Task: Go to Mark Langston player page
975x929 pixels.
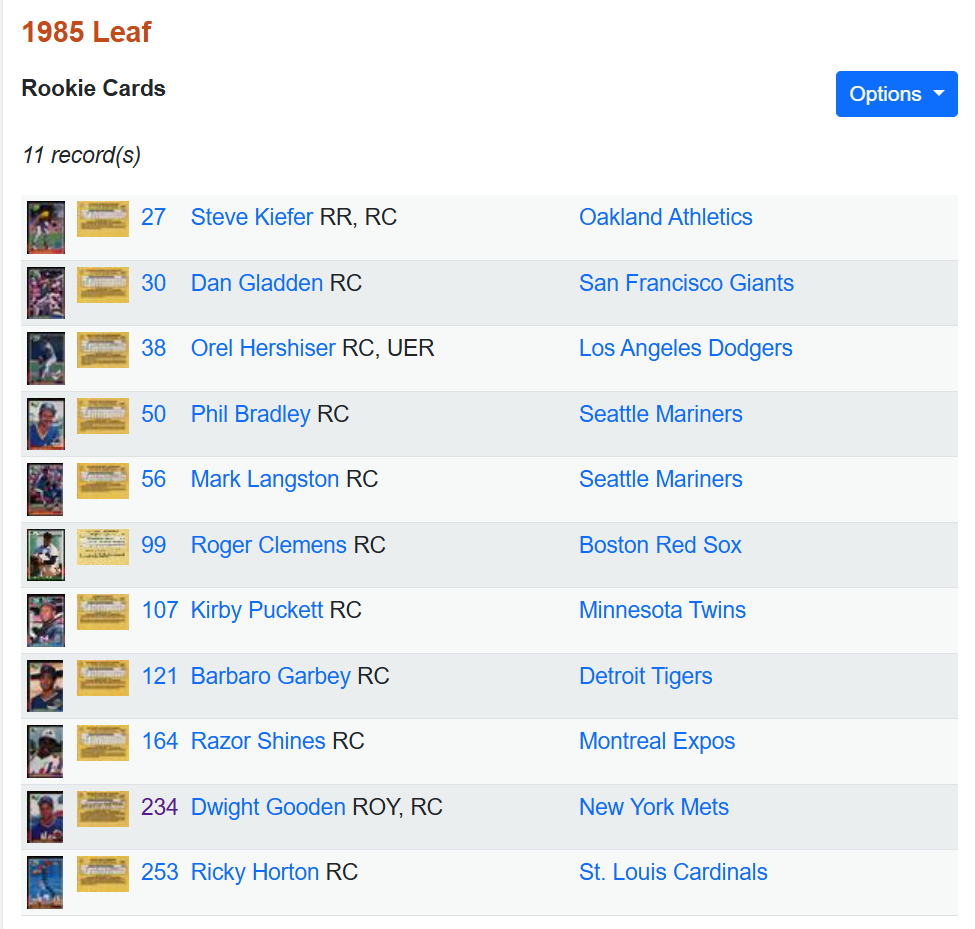Action: pos(264,479)
